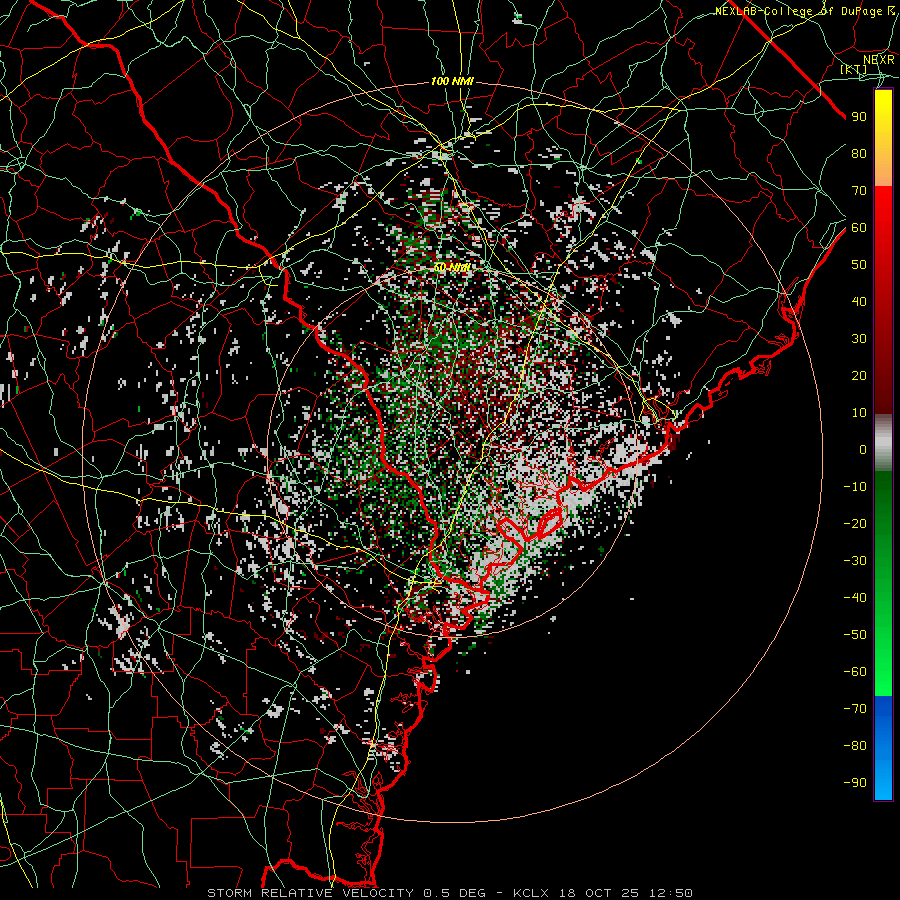900x900 pixels.
Task: Select the 50 value on the velocity scale
Action: (x=859, y=265)
